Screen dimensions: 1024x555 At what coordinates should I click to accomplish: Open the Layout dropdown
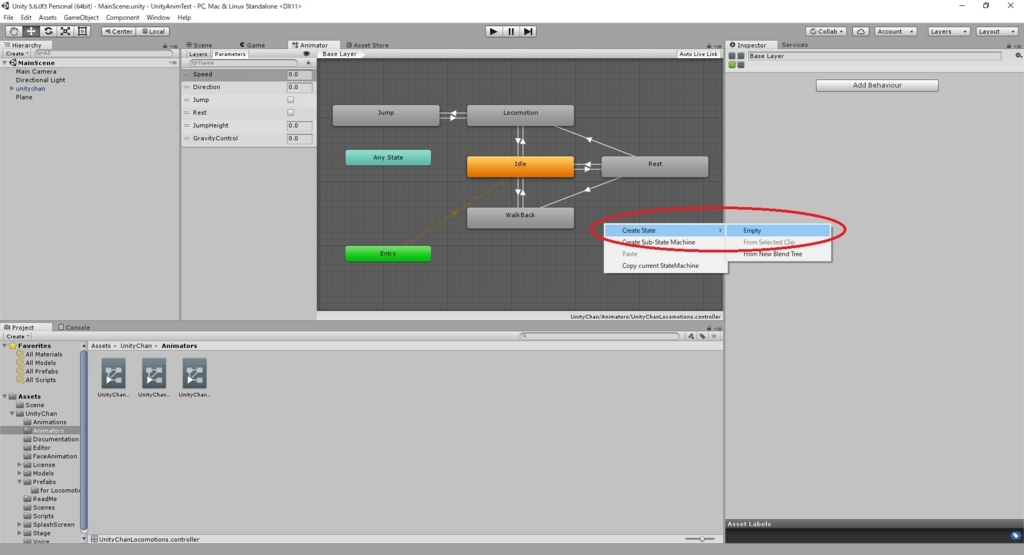click(997, 31)
